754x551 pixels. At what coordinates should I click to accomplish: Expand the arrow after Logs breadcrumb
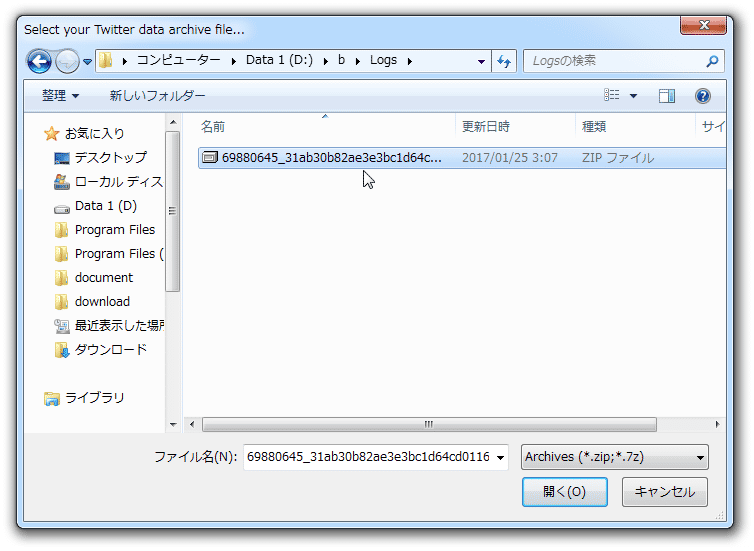(x=410, y=61)
